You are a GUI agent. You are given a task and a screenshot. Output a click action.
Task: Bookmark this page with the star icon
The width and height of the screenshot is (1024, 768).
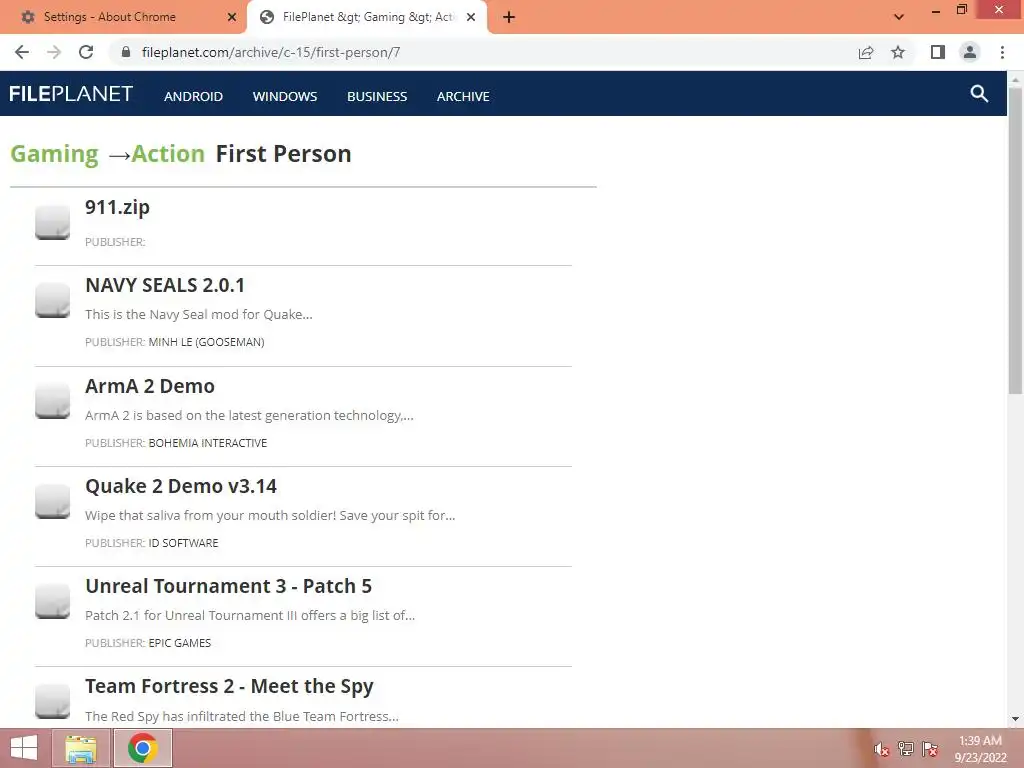pos(898,52)
